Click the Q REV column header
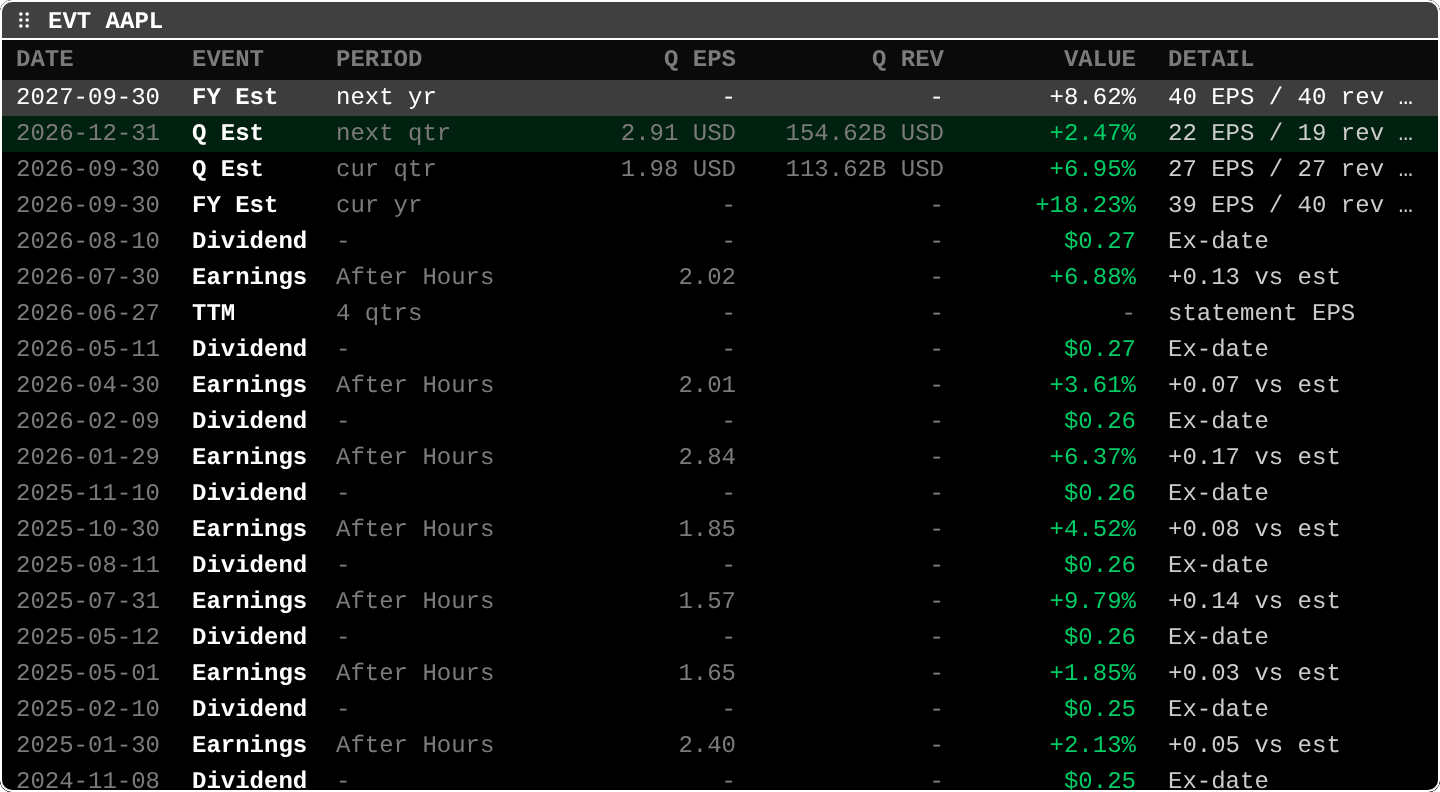This screenshot has width=1440, height=792. (908, 59)
